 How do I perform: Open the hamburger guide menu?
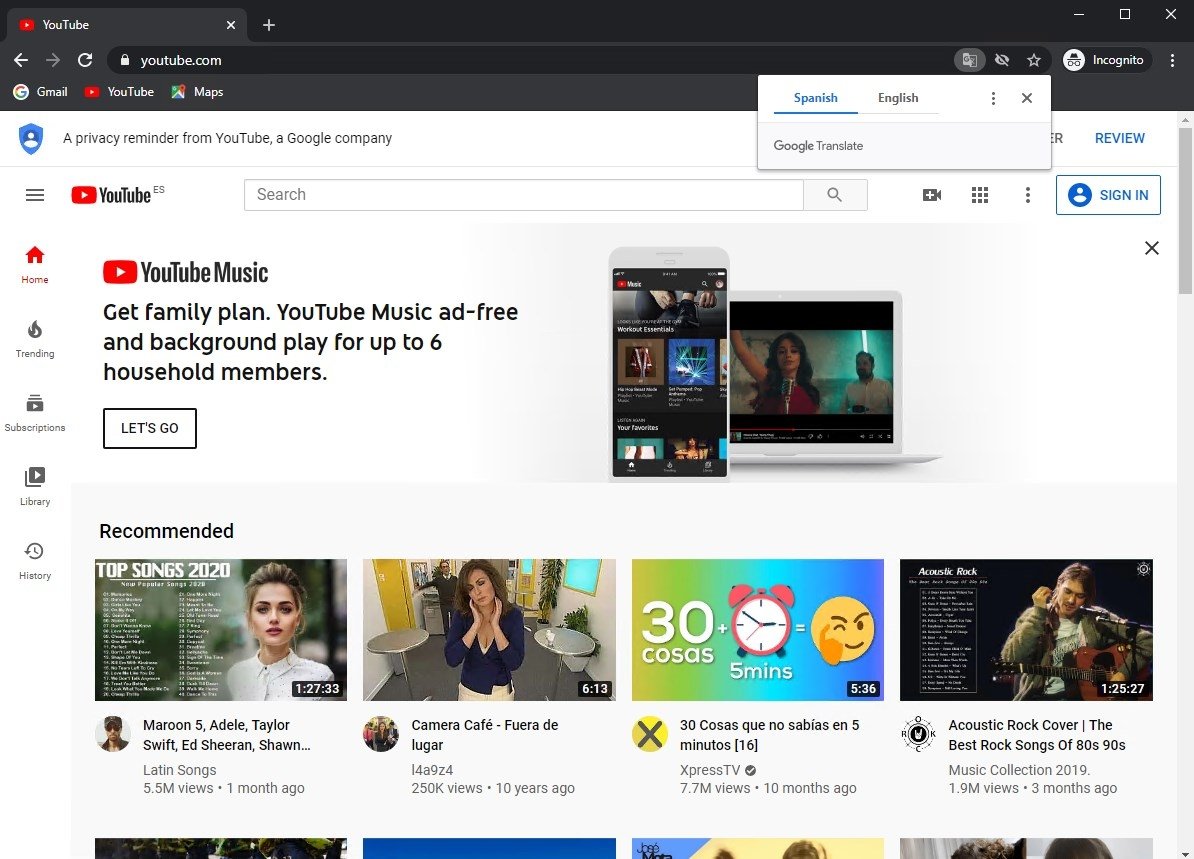35,195
